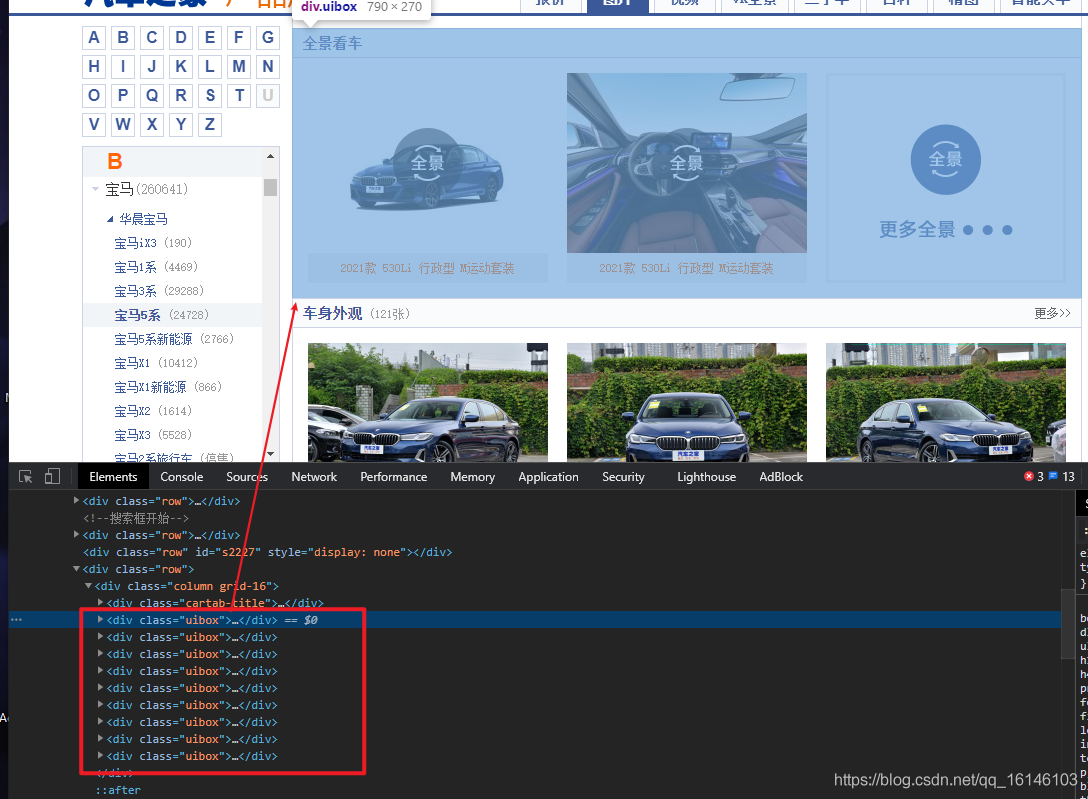Select brand letter M in the alphabet grid

(239, 67)
